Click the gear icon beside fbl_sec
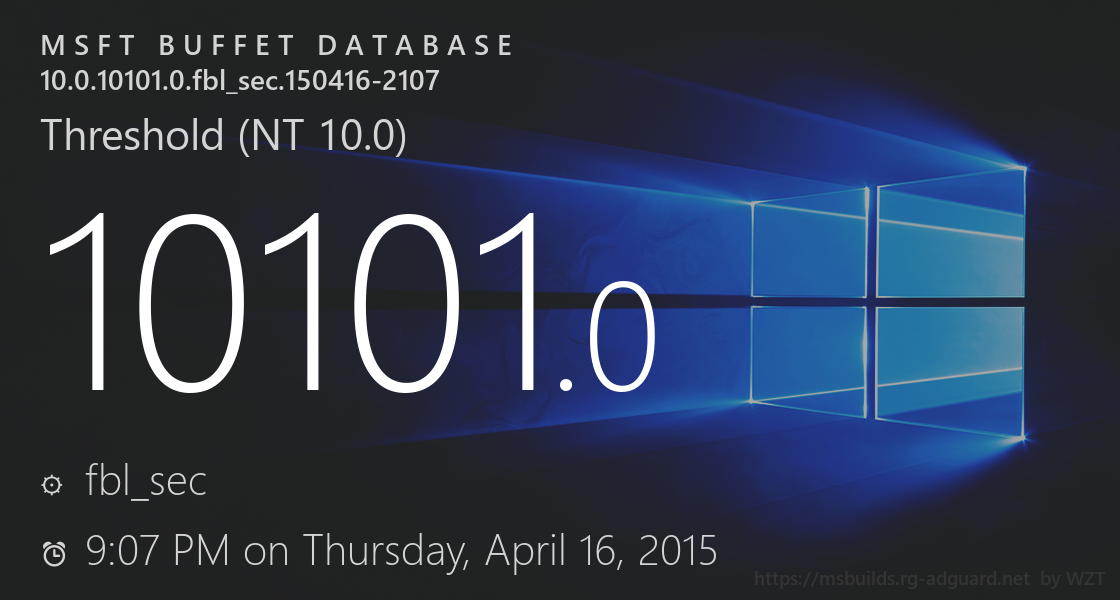This screenshot has height=600, width=1120. (x=52, y=485)
